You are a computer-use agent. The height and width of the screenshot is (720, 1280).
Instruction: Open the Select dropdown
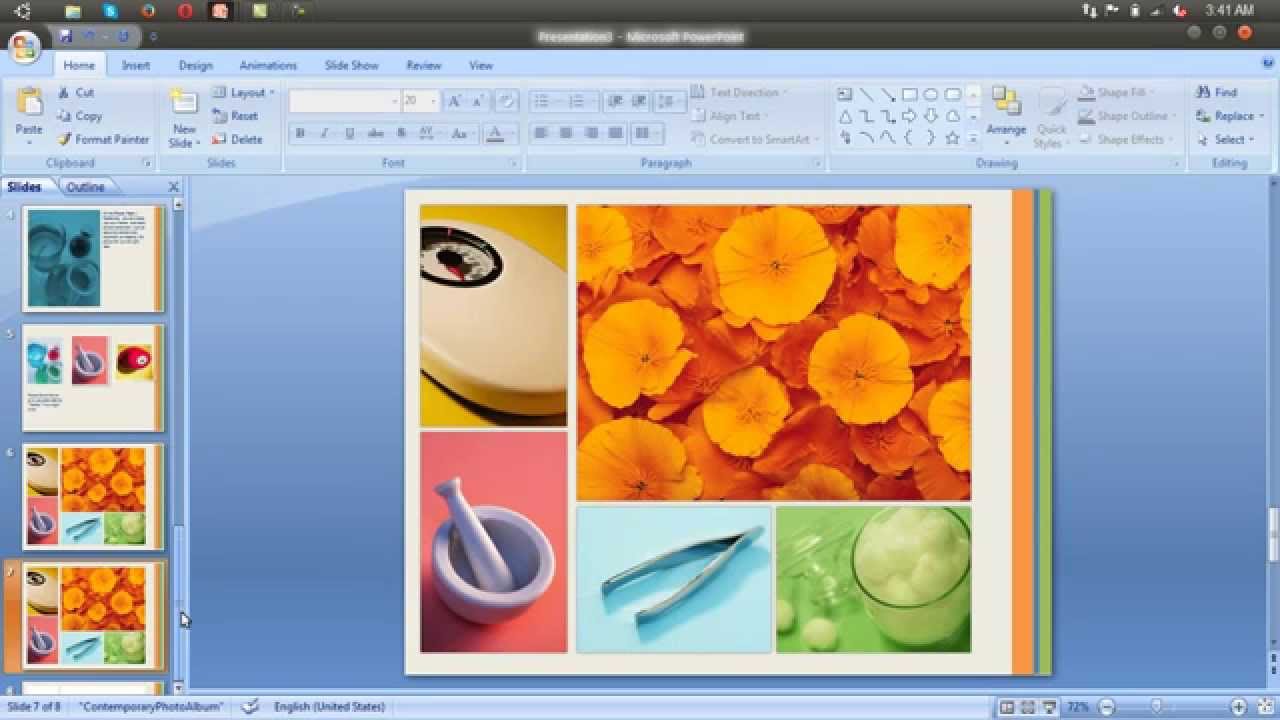coord(1225,140)
